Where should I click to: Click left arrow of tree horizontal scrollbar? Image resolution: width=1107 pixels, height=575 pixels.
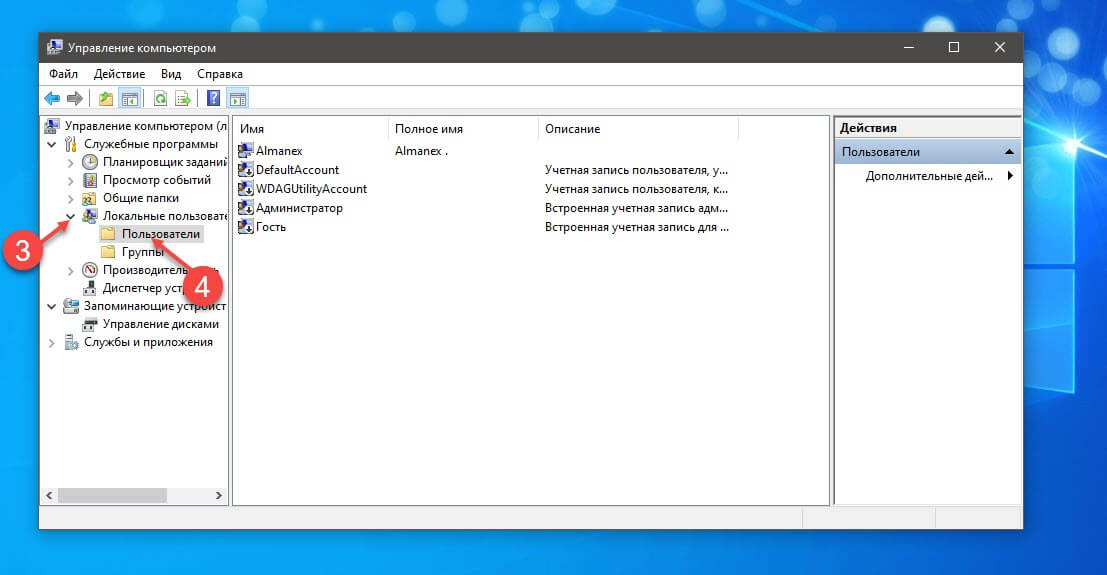point(49,496)
